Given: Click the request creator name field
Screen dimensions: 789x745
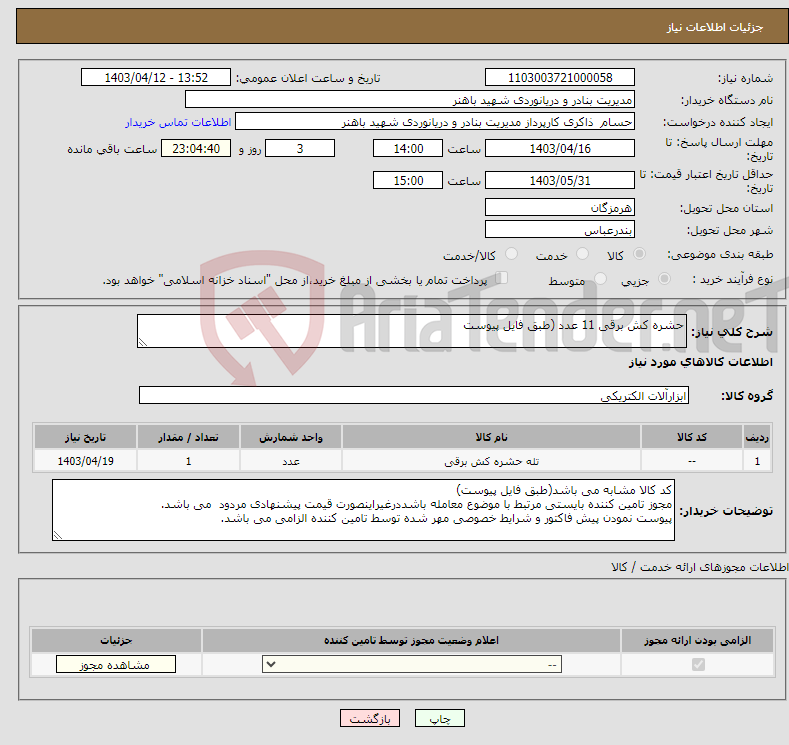Looking at the screenshot, I should tap(435, 122).
